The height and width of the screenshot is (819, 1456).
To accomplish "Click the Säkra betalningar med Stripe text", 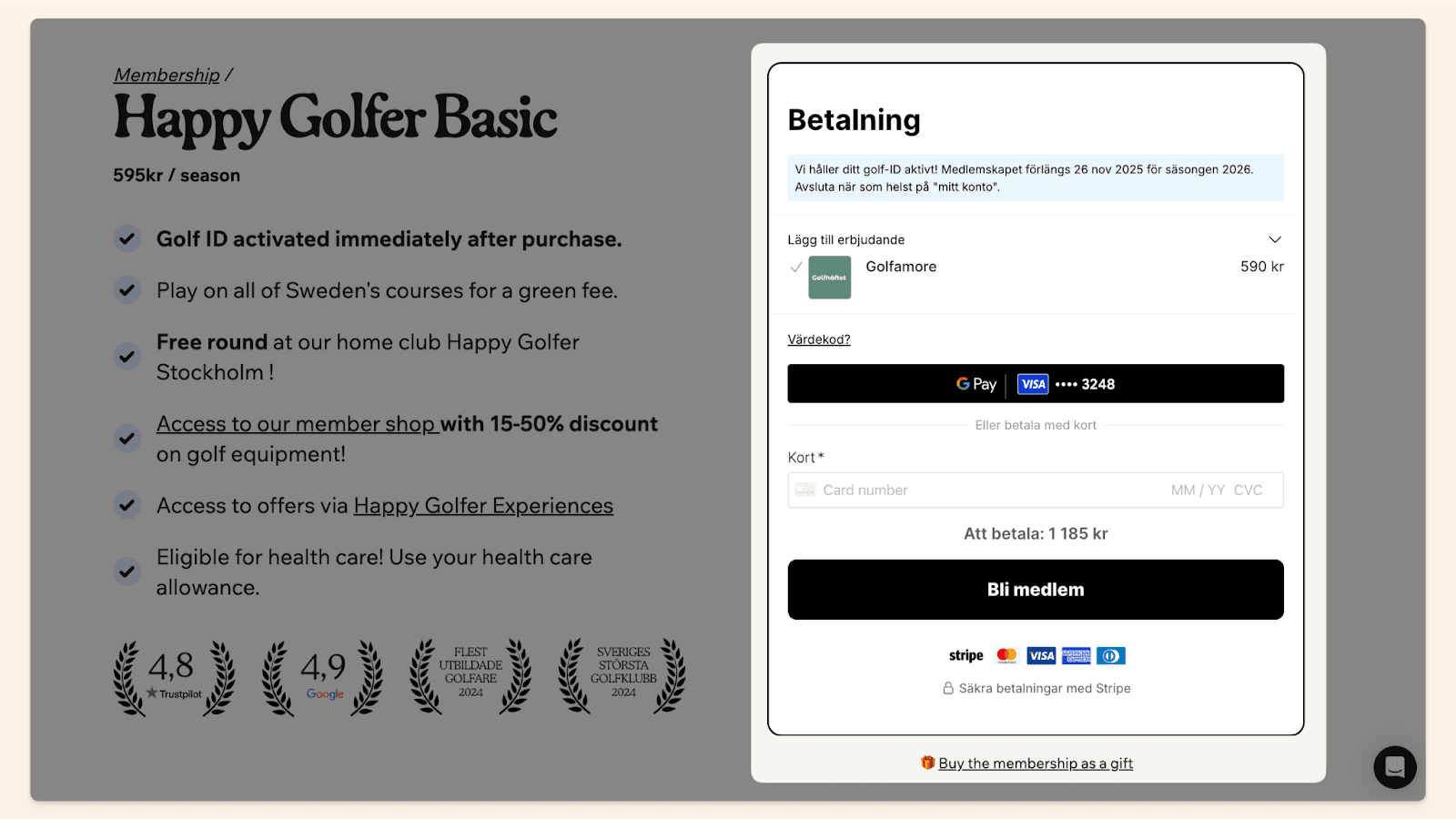I will coord(1045,689).
